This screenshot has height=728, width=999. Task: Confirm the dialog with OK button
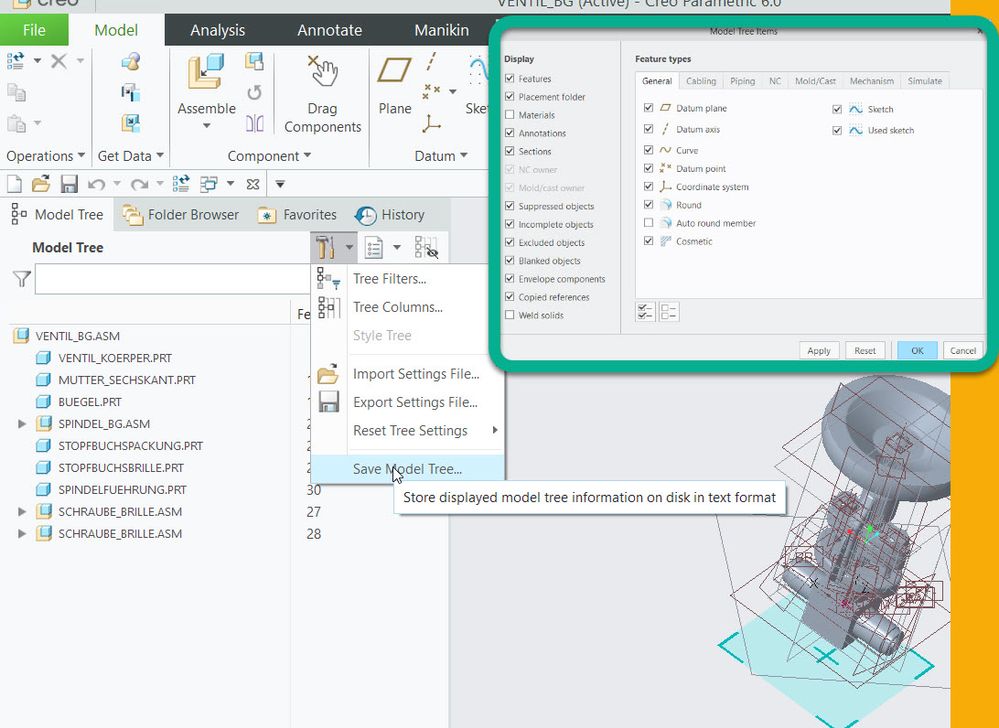point(917,350)
